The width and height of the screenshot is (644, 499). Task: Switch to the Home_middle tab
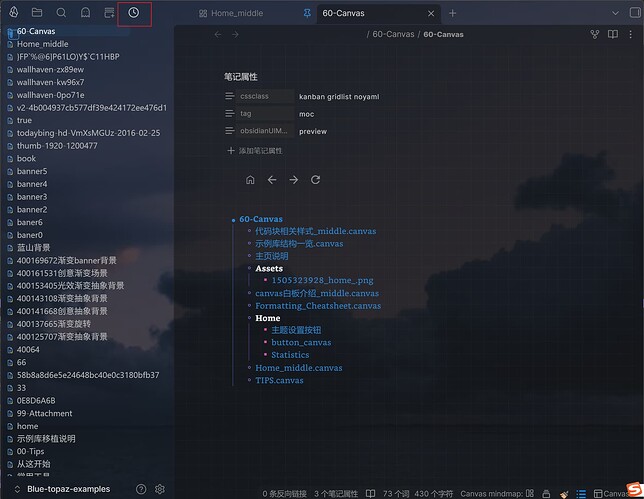pos(237,14)
